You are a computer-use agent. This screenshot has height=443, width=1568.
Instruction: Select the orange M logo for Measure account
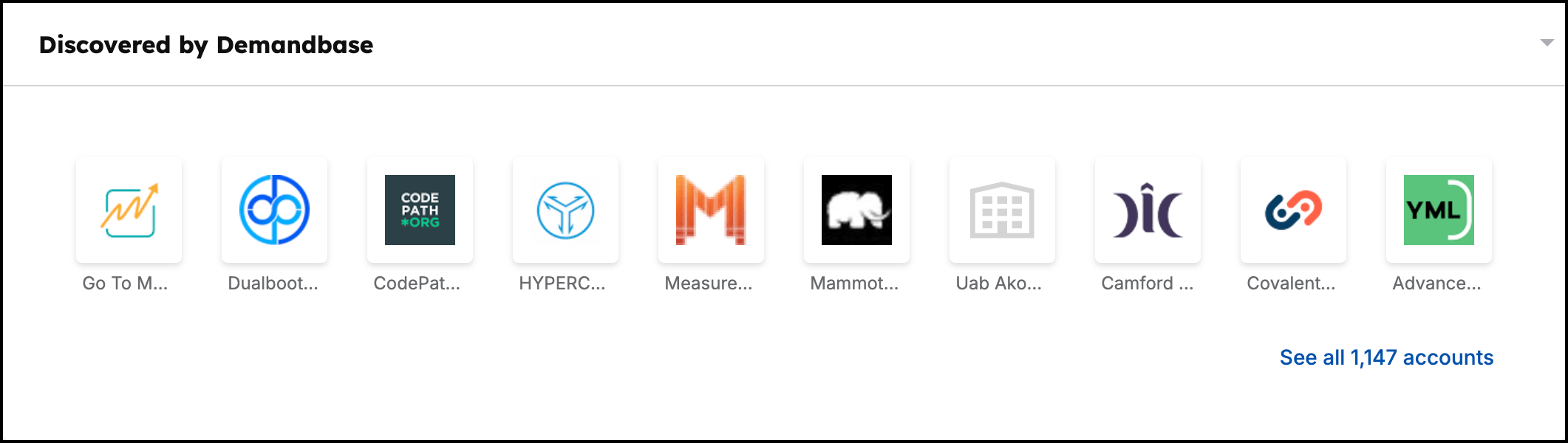[x=710, y=210]
